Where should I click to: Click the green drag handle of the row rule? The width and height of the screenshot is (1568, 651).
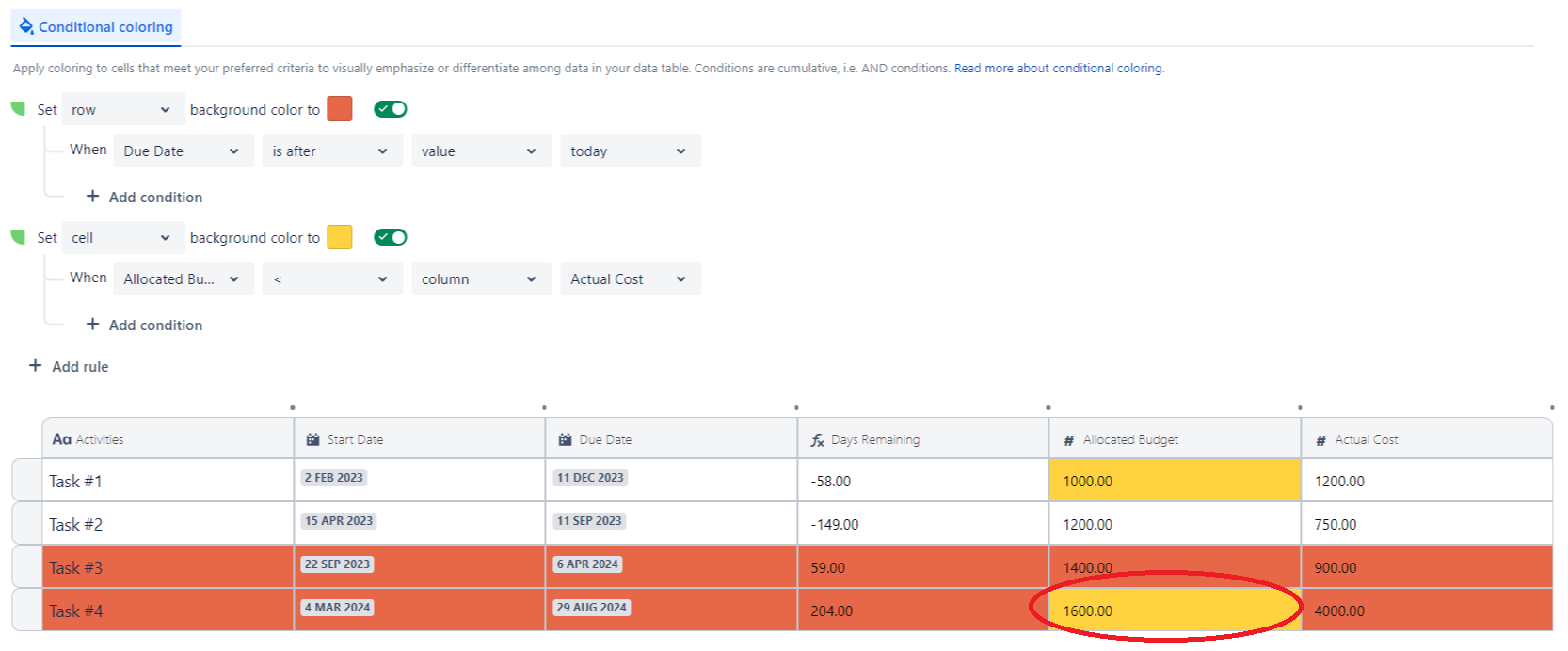18,109
